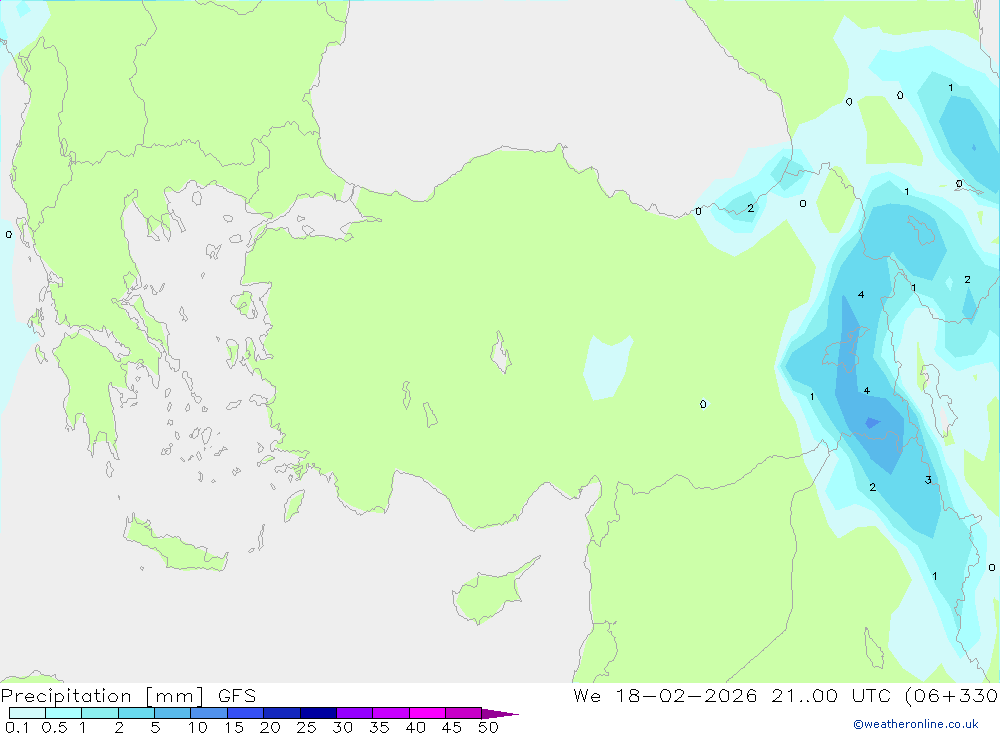Viewport: 1000px width, 733px height.
Task: Click the "(06+330" forecast run text
Action: [x=952, y=695]
